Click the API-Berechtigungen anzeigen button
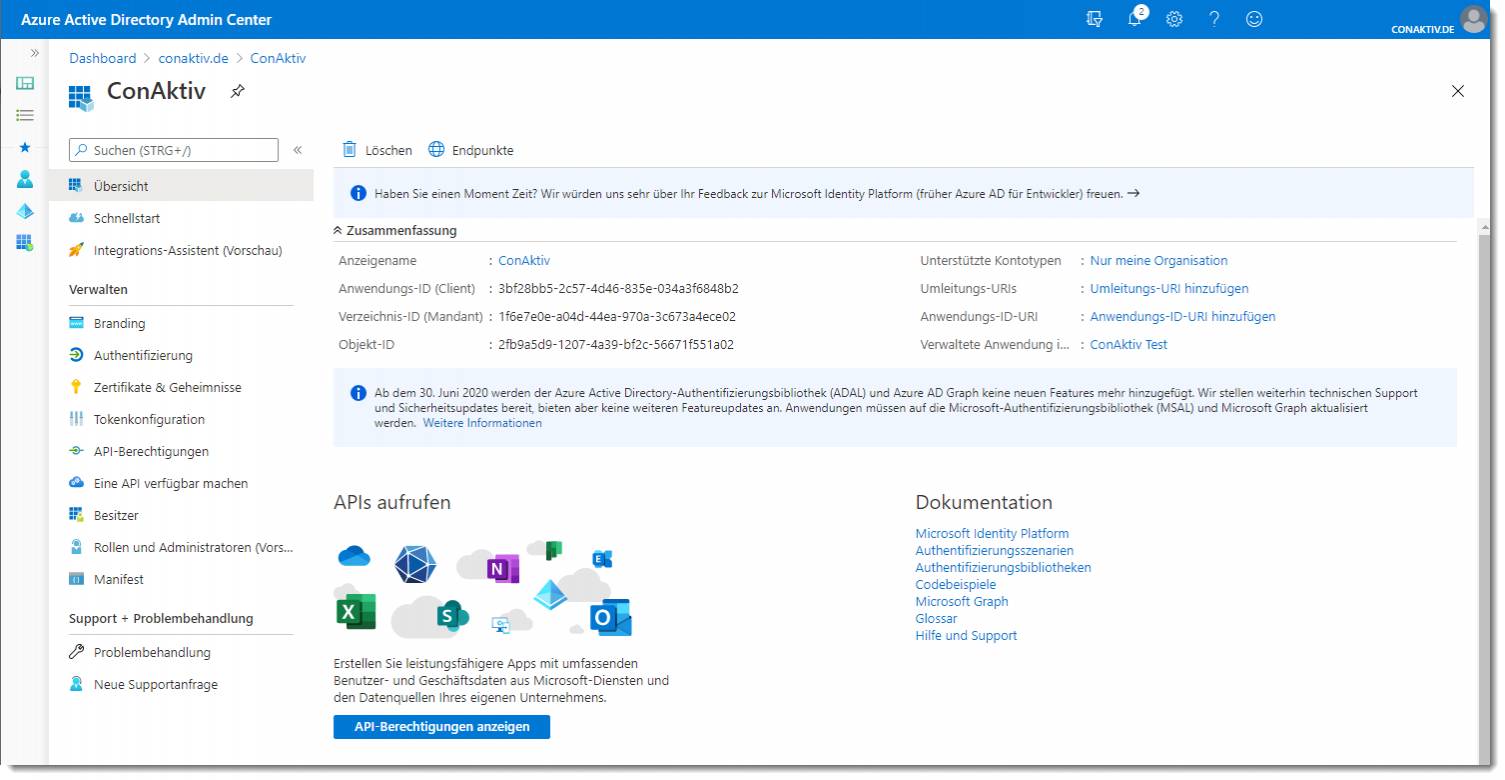Viewport: 1505px width, 780px height. [441, 727]
